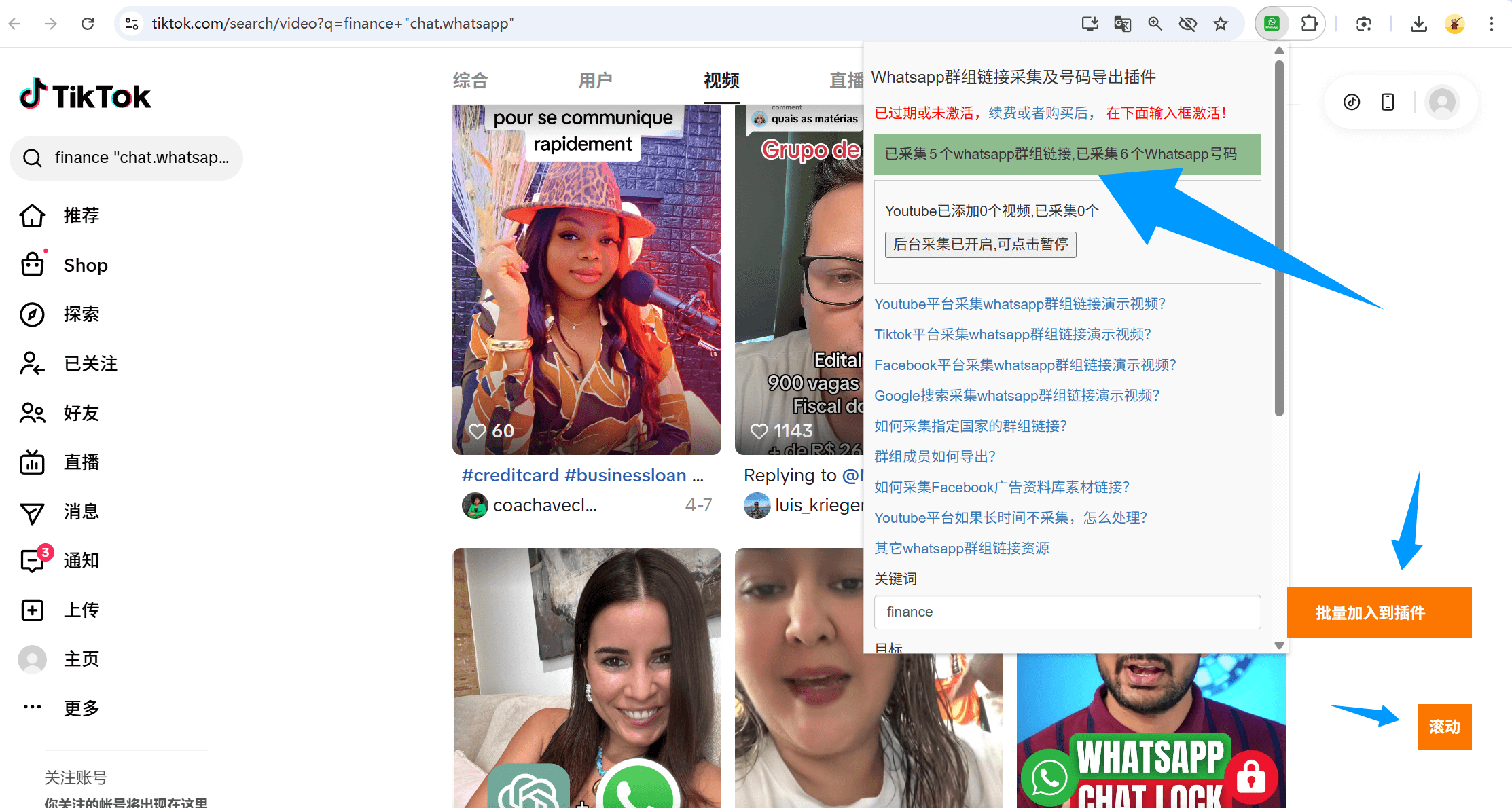This screenshot has width=1512, height=808.
Task: Bookmark this page with the star icon
Action: pyautogui.click(x=1221, y=24)
